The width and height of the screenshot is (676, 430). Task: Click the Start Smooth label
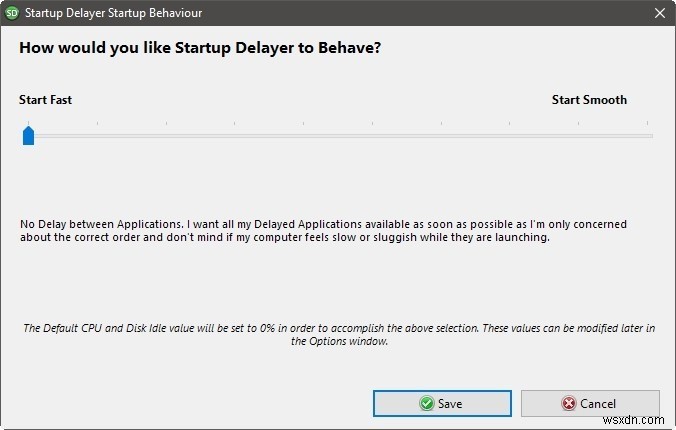[x=589, y=100]
